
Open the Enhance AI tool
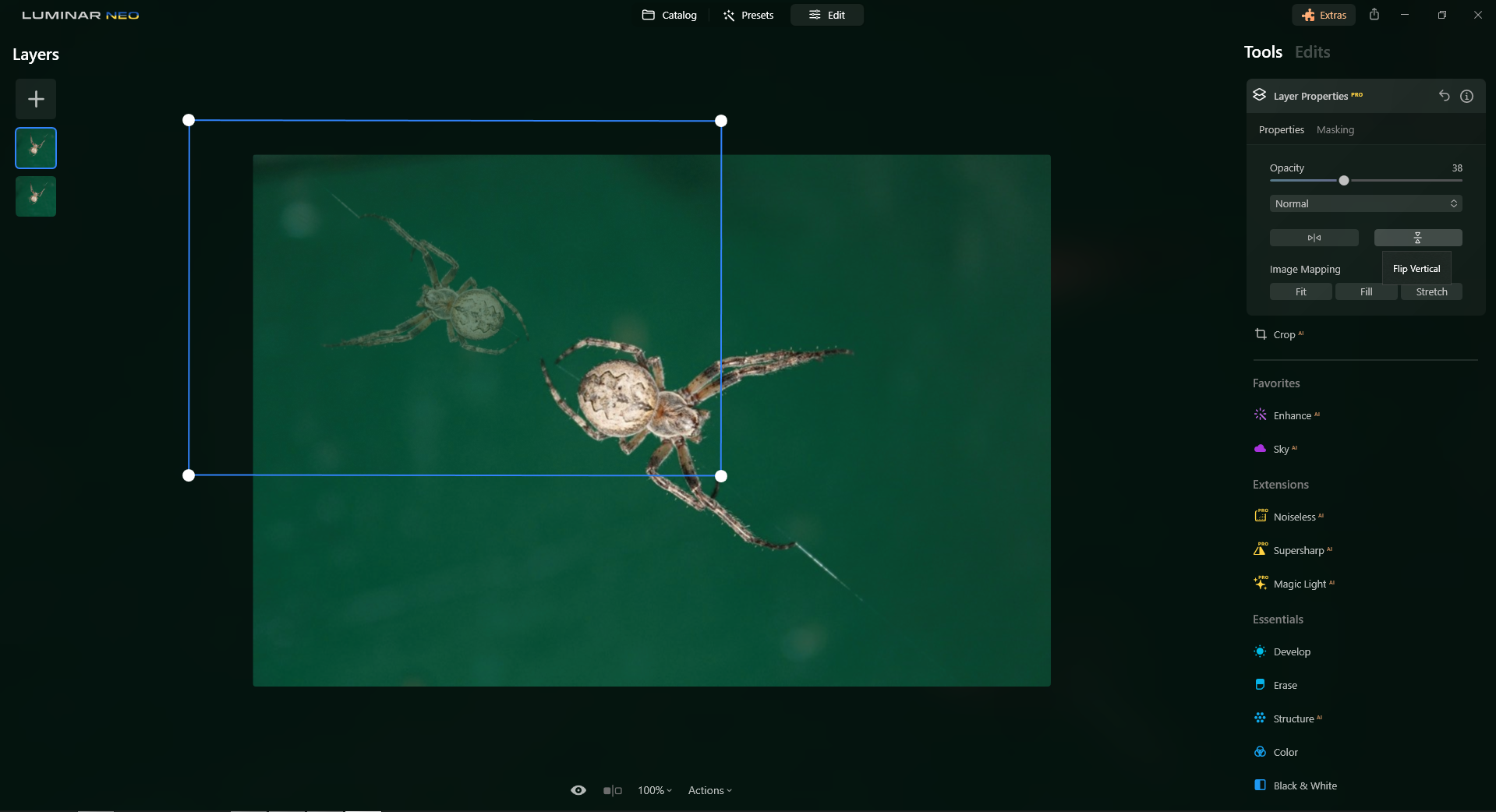[x=1287, y=415]
